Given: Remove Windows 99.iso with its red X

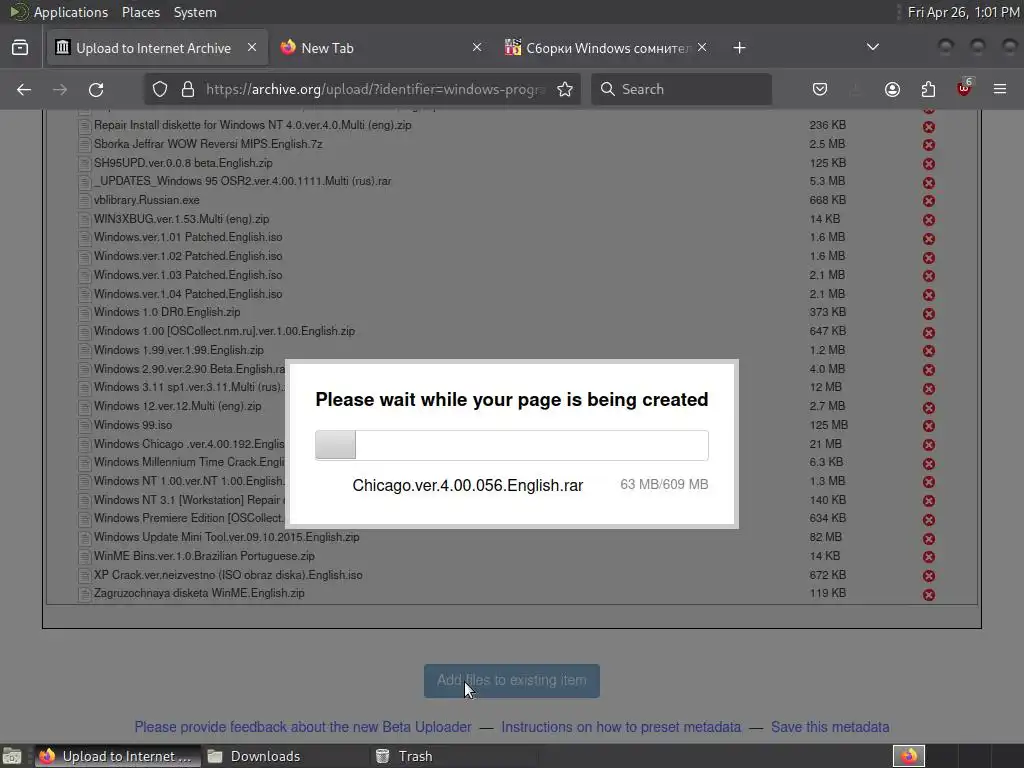Looking at the screenshot, I should [x=929, y=426].
